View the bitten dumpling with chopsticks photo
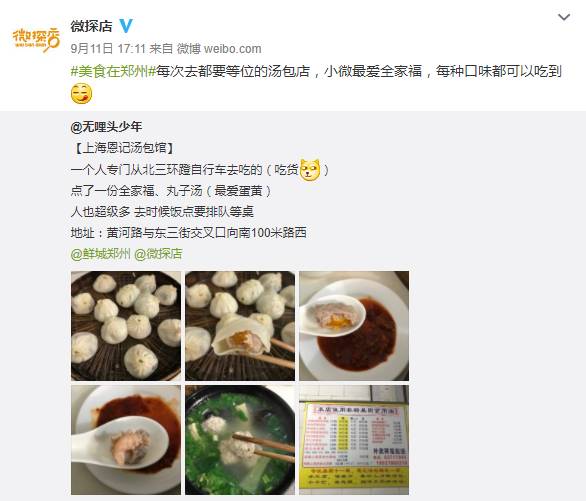This screenshot has width=586, height=501. [240, 326]
